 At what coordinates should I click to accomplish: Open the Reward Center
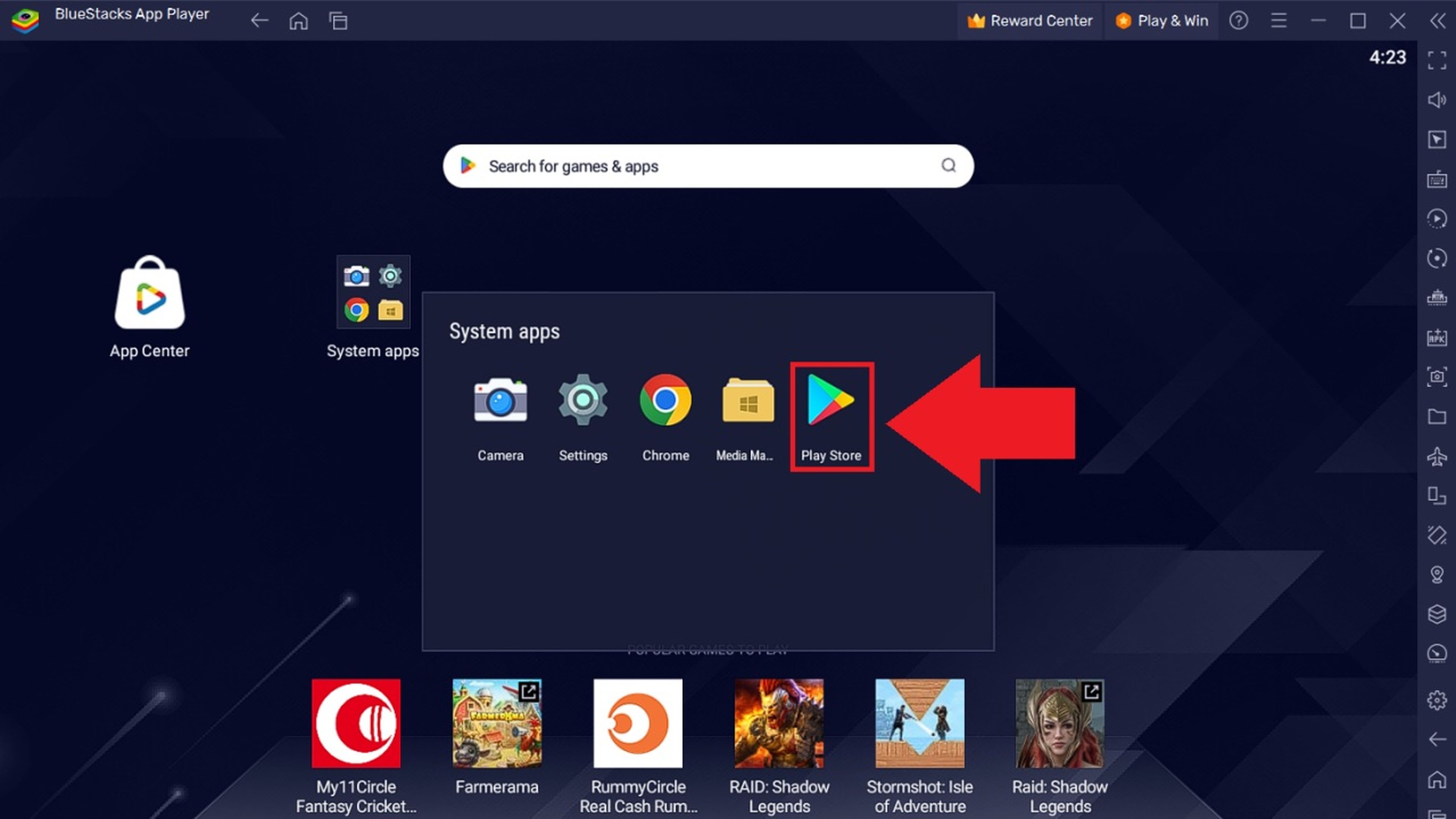coord(1029,21)
